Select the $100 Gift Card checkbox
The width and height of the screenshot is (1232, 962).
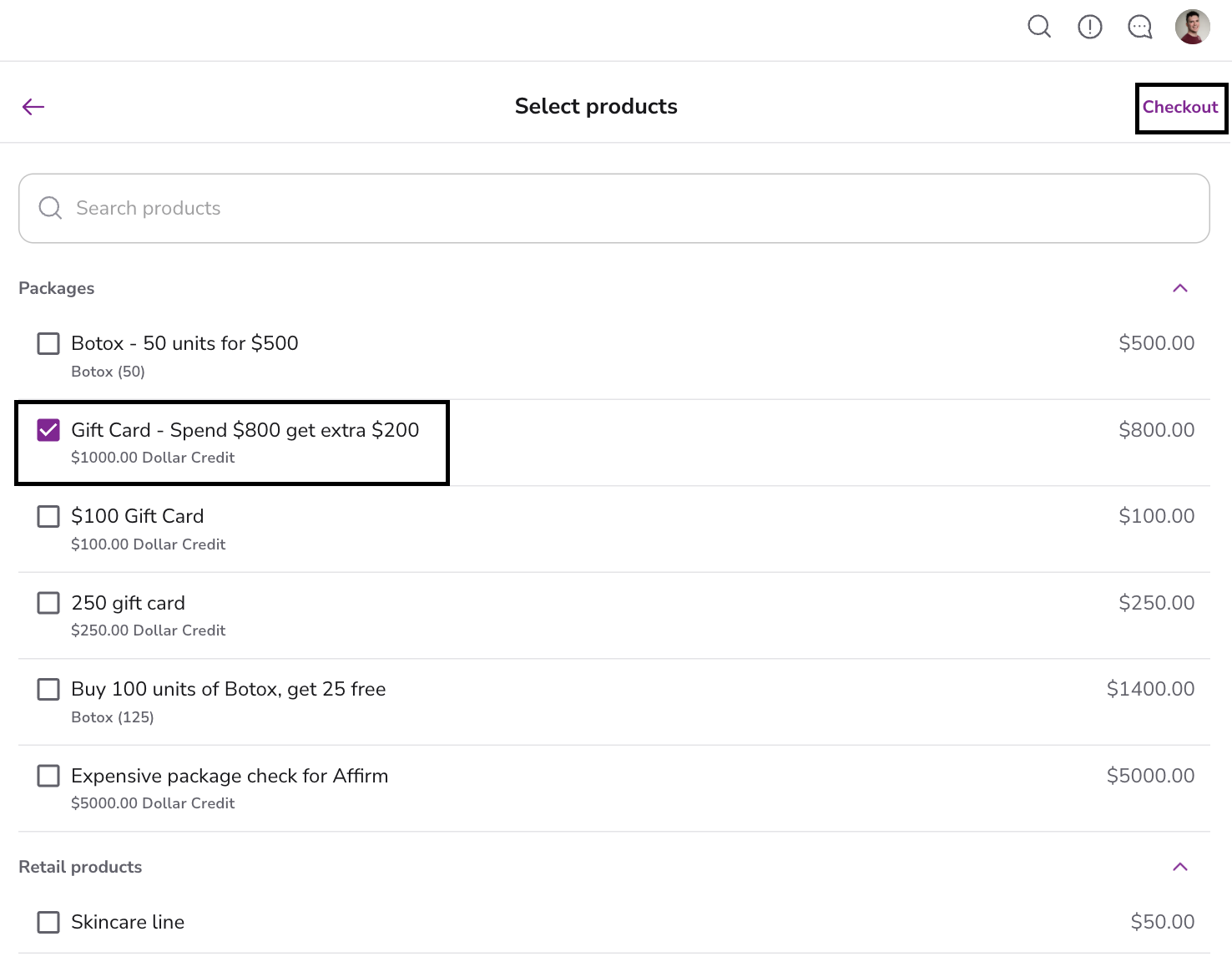[48, 516]
